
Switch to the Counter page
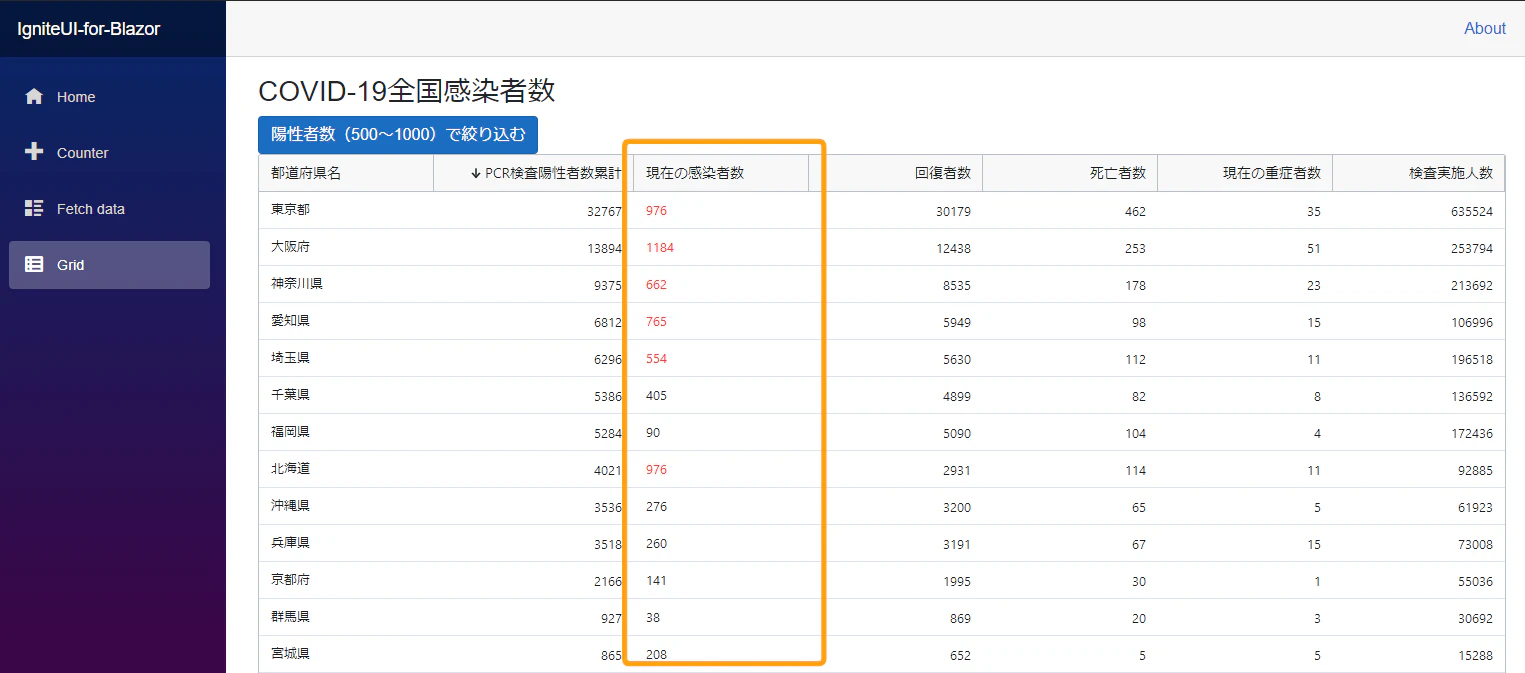83,152
